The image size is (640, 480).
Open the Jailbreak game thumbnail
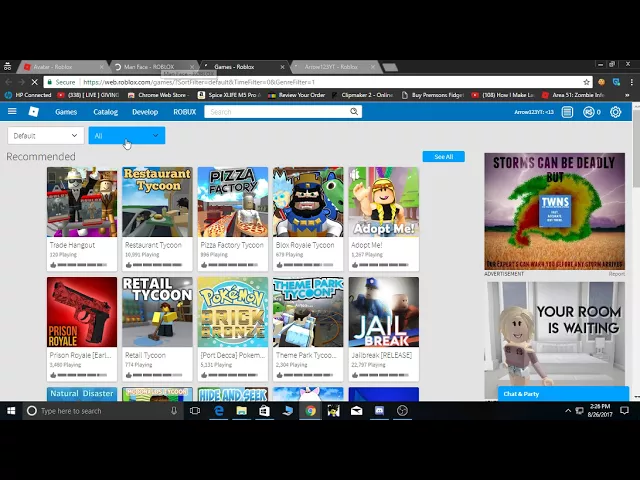pyautogui.click(x=384, y=312)
